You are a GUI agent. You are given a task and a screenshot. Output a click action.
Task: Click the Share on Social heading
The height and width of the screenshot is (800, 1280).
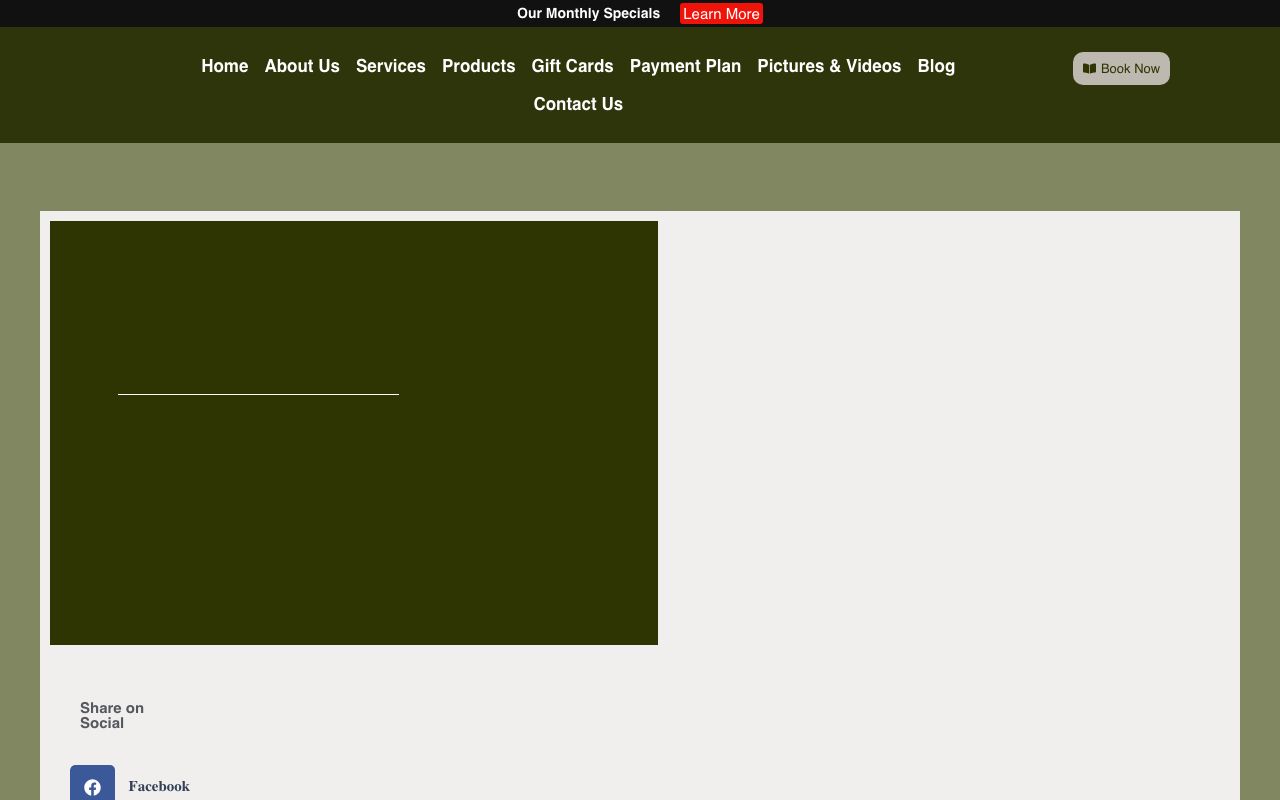click(112, 715)
